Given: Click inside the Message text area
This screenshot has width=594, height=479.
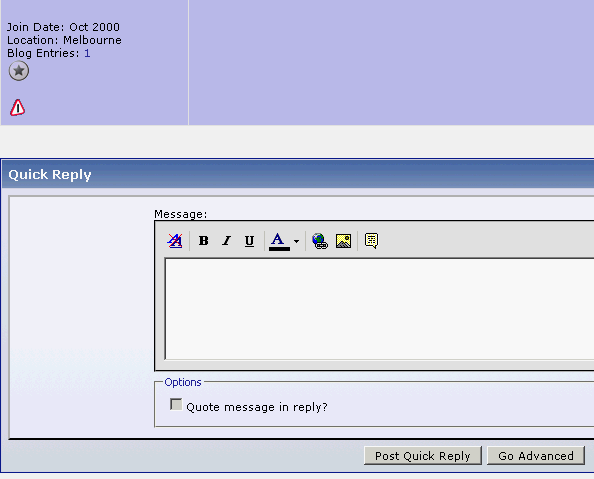Looking at the screenshot, I should (x=379, y=309).
